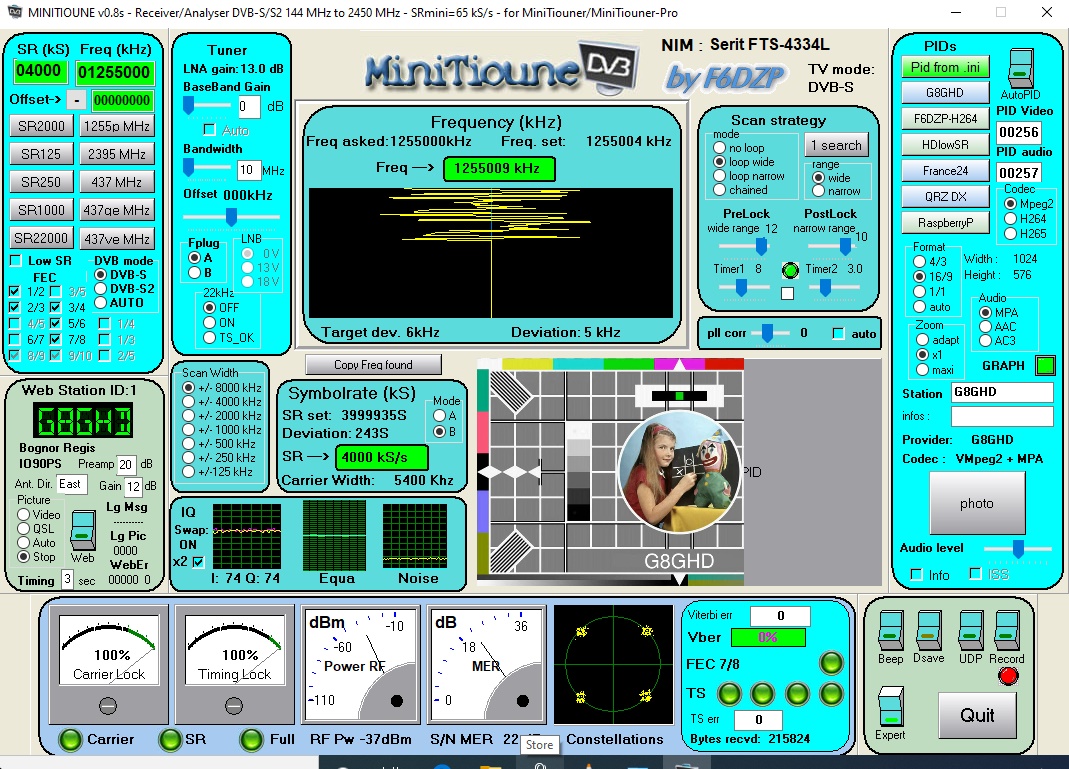The width and height of the screenshot is (1069, 769).
Task: Click the received test card video preview
Action: coord(610,472)
